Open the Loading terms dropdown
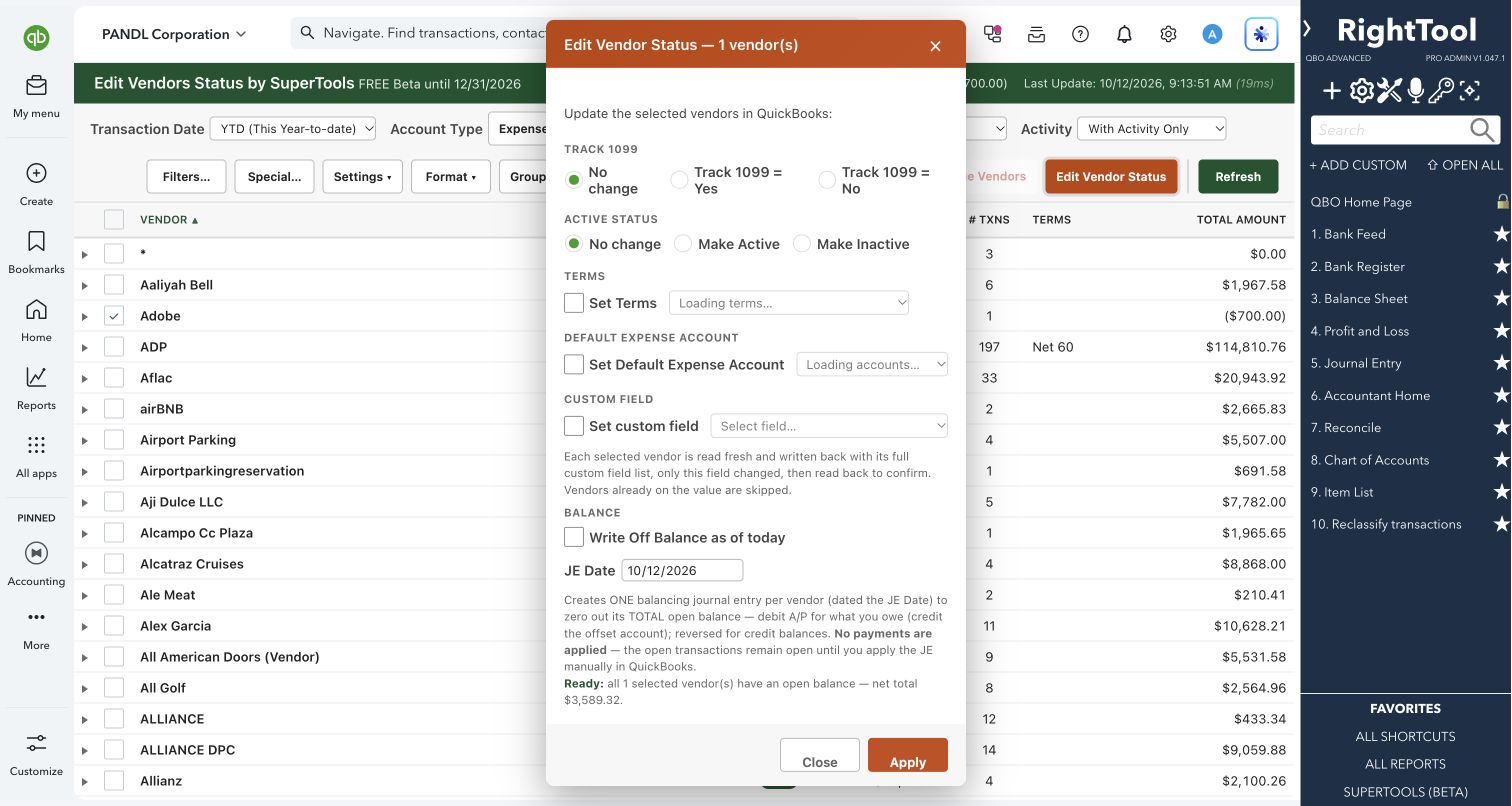Image resolution: width=1512 pixels, height=806 pixels. [x=789, y=303]
